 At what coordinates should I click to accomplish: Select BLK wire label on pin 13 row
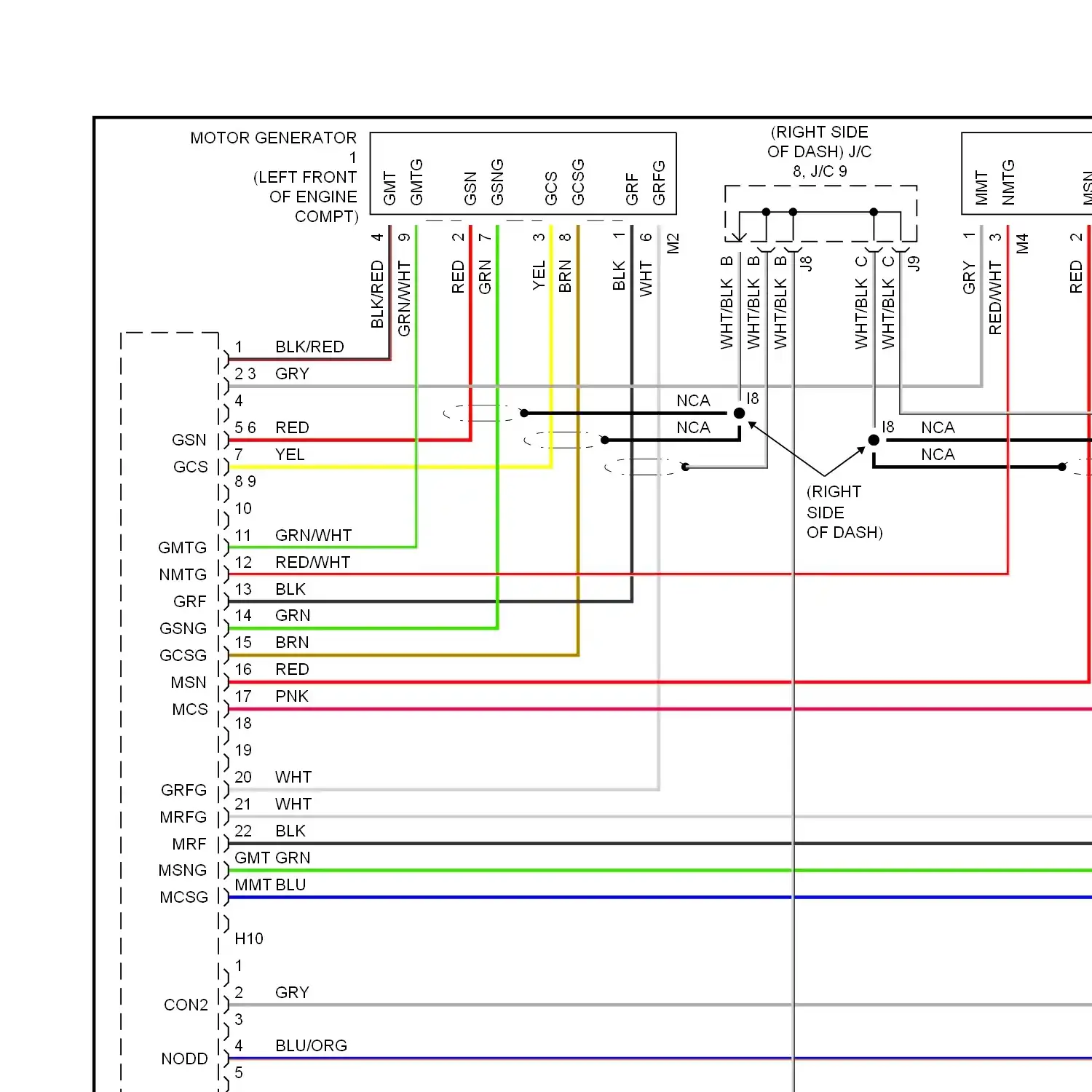(x=290, y=589)
